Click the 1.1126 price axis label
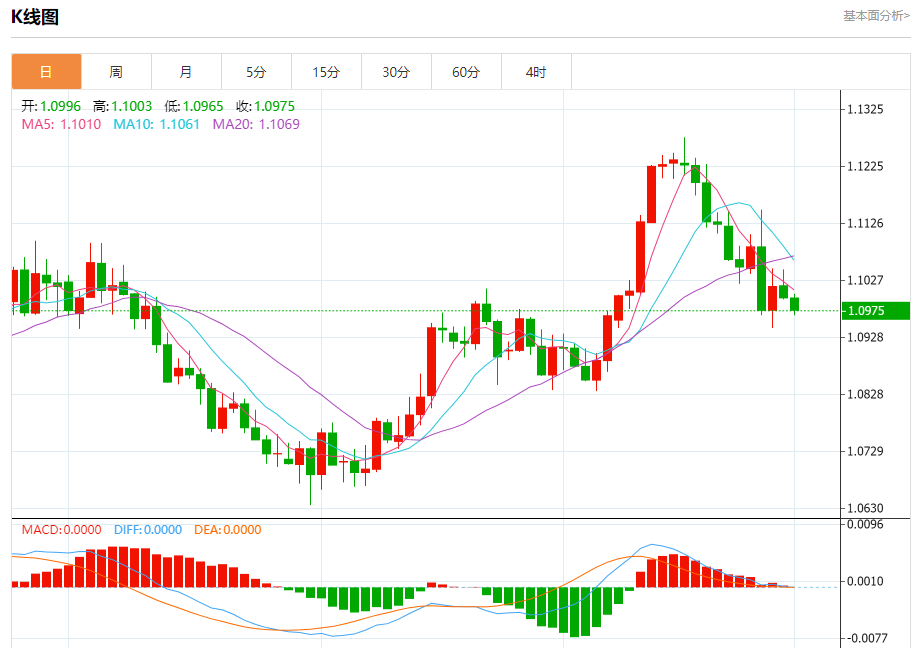 click(865, 223)
